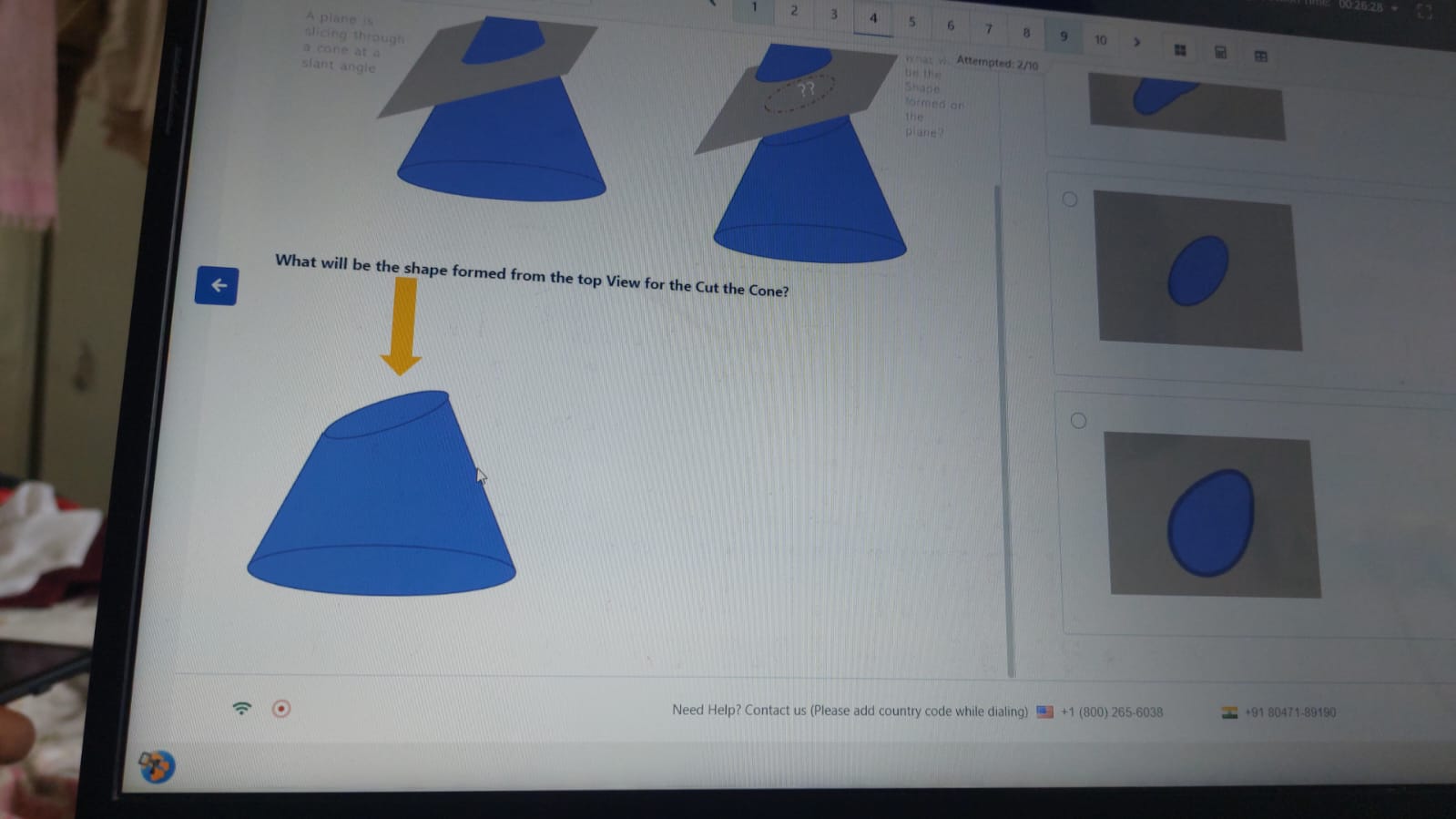The width and height of the screenshot is (1456, 819).
Task: Toggle fullscreen mode icon
Action: coord(1425,11)
